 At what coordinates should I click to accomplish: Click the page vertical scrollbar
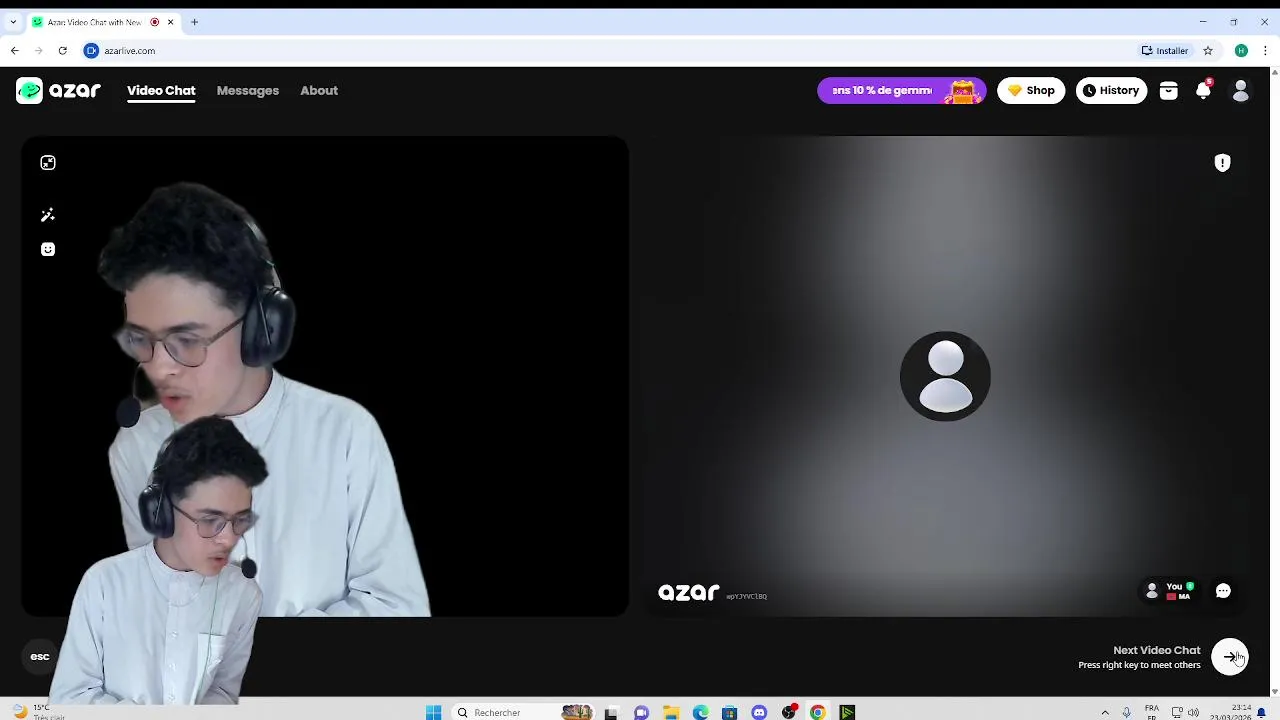click(x=1274, y=380)
